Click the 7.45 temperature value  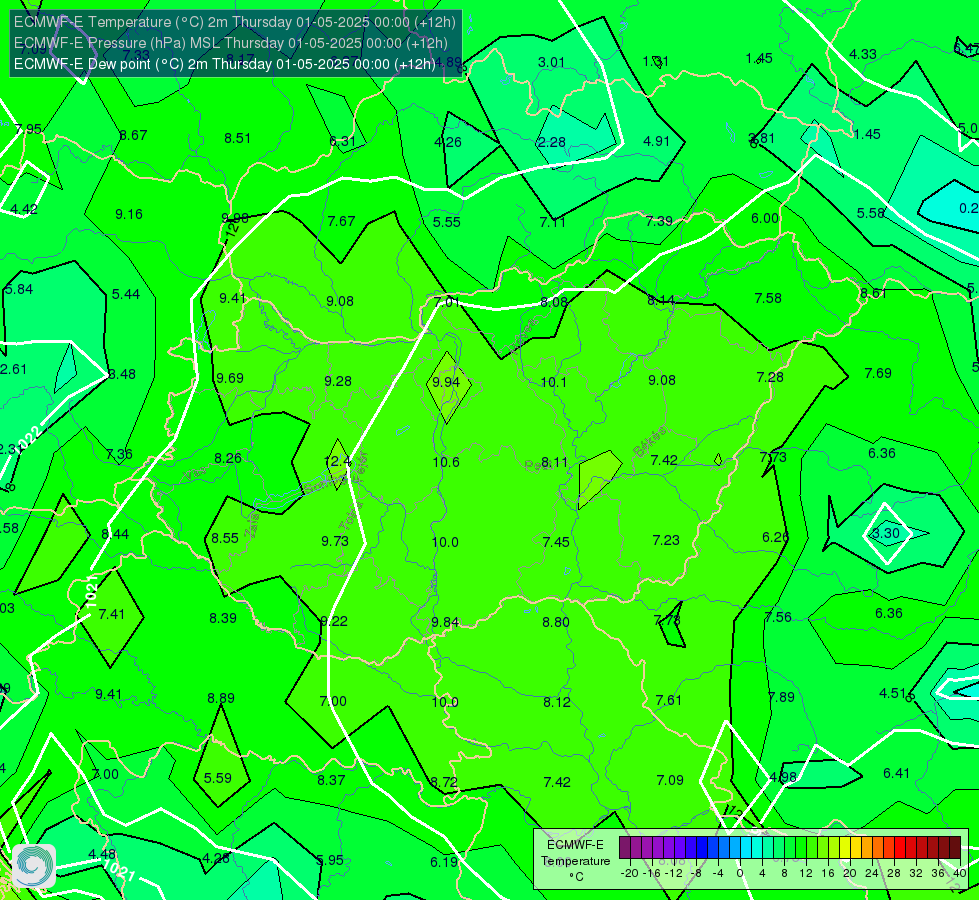(x=556, y=542)
